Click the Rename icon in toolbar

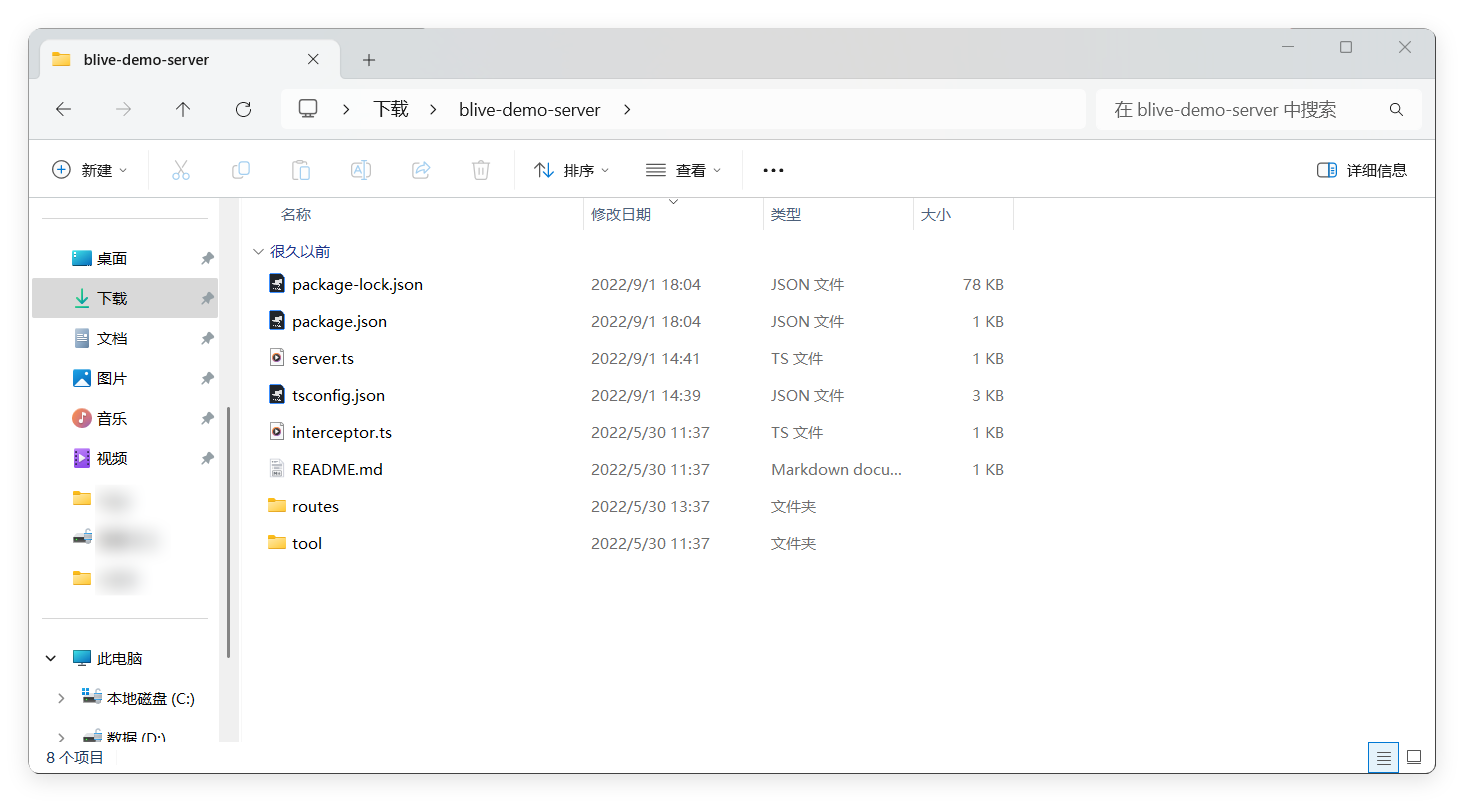click(361, 170)
